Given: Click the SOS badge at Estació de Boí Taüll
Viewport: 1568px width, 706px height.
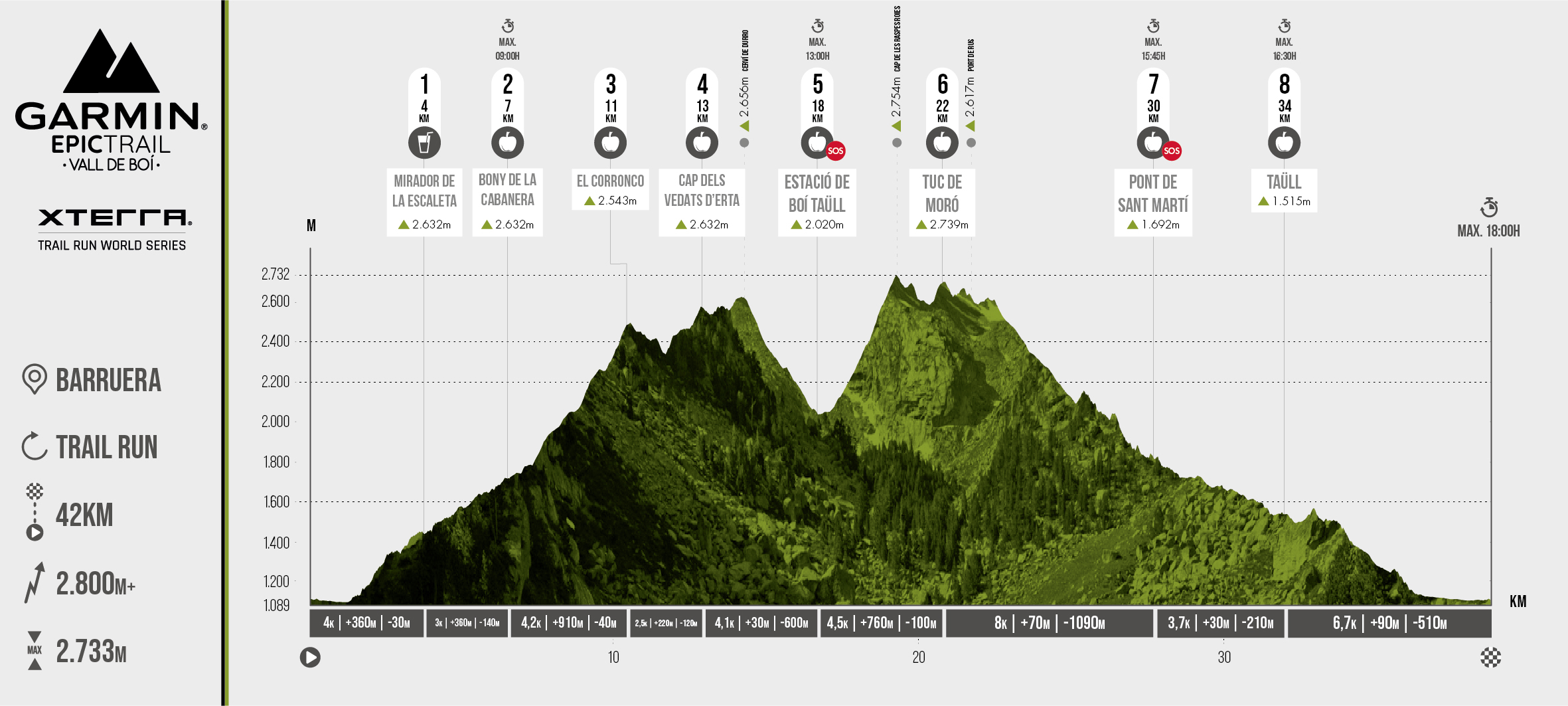Looking at the screenshot, I should click(836, 151).
